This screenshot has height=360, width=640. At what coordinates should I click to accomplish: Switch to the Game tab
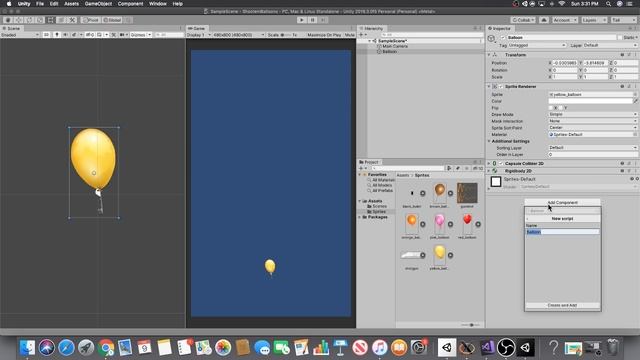[x=197, y=28]
